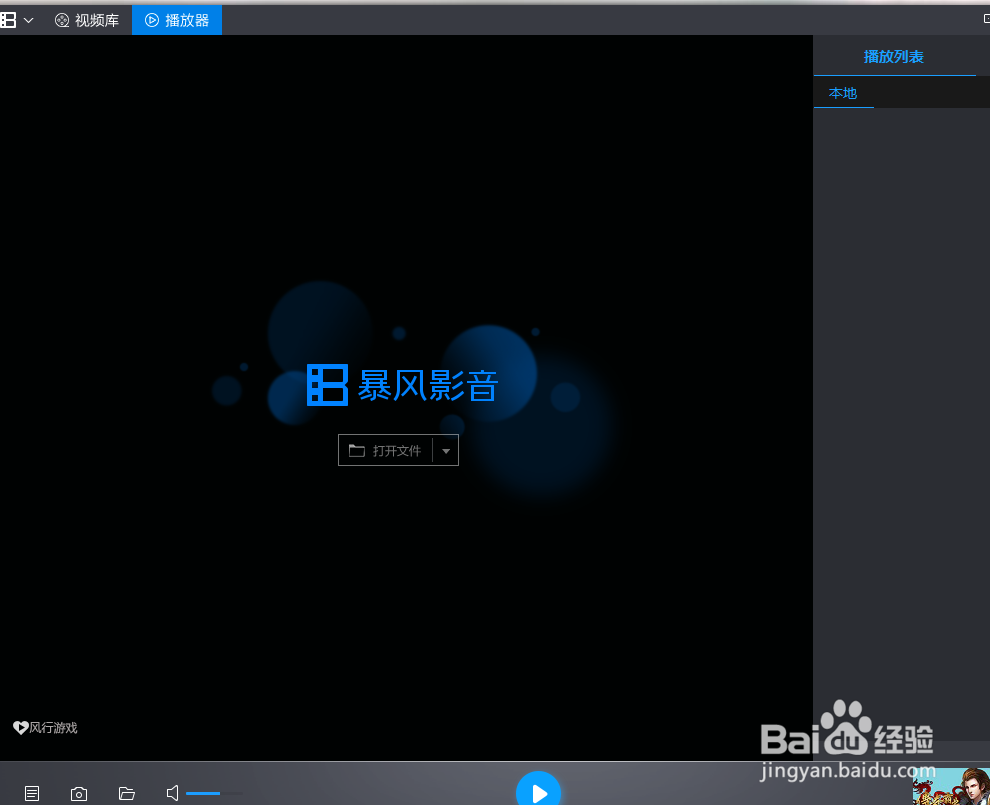The width and height of the screenshot is (990, 805).
Task: Click the window control icon at top right
Action: pyautogui.click(x=986, y=19)
